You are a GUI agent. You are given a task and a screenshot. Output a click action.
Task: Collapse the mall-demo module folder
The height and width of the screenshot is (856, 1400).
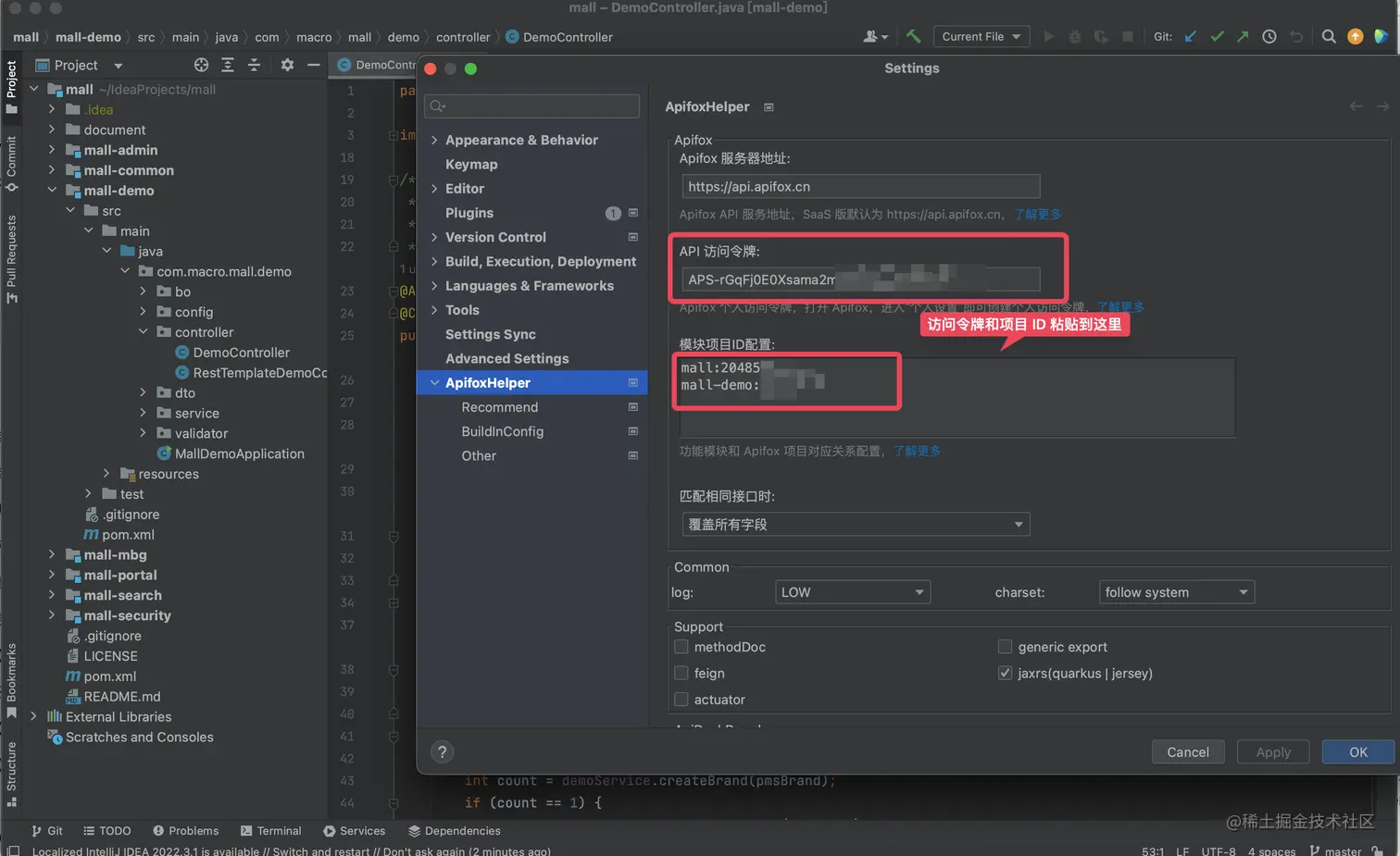52,191
